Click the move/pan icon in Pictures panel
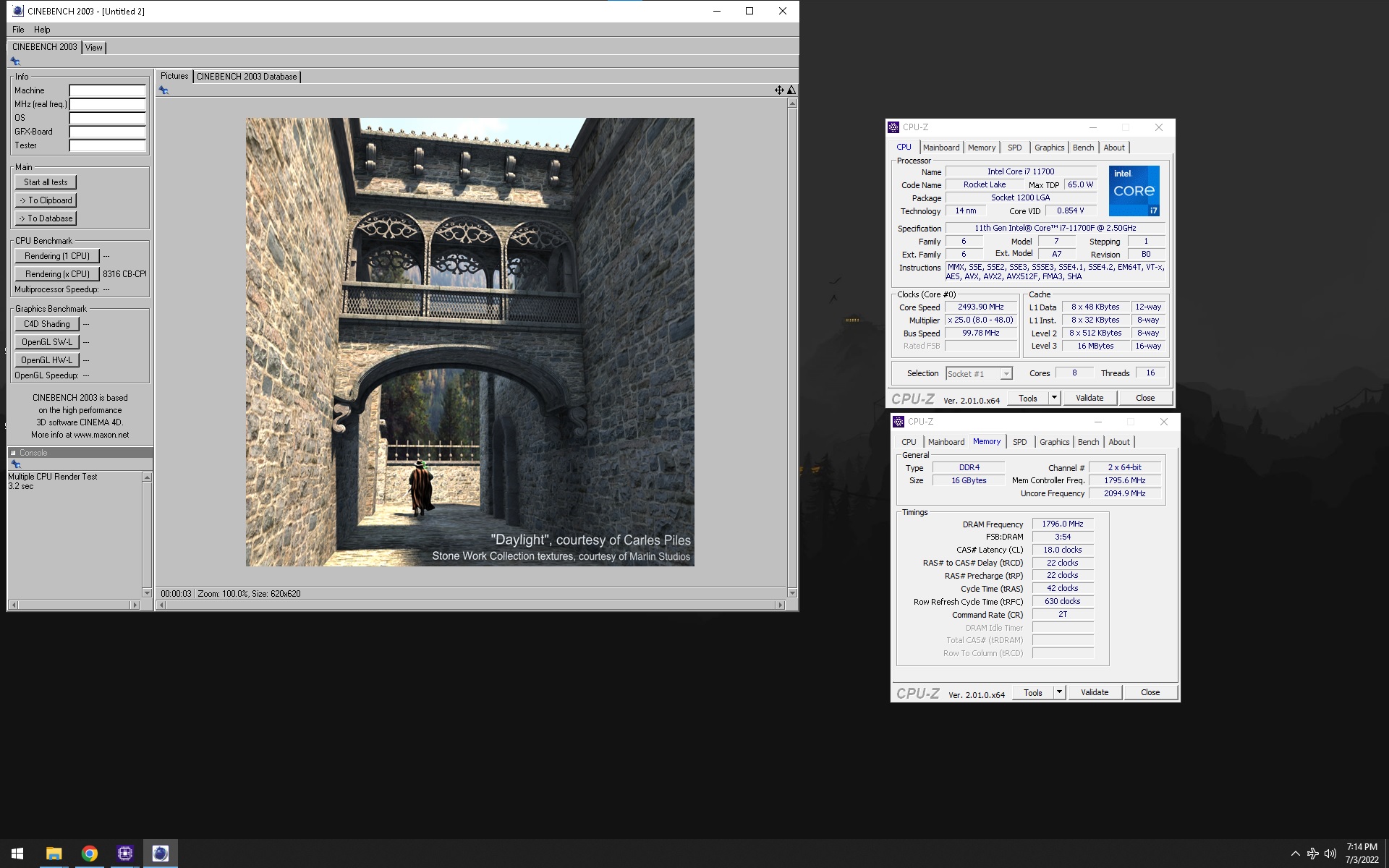This screenshot has width=1389, height=868. (779, 90)
